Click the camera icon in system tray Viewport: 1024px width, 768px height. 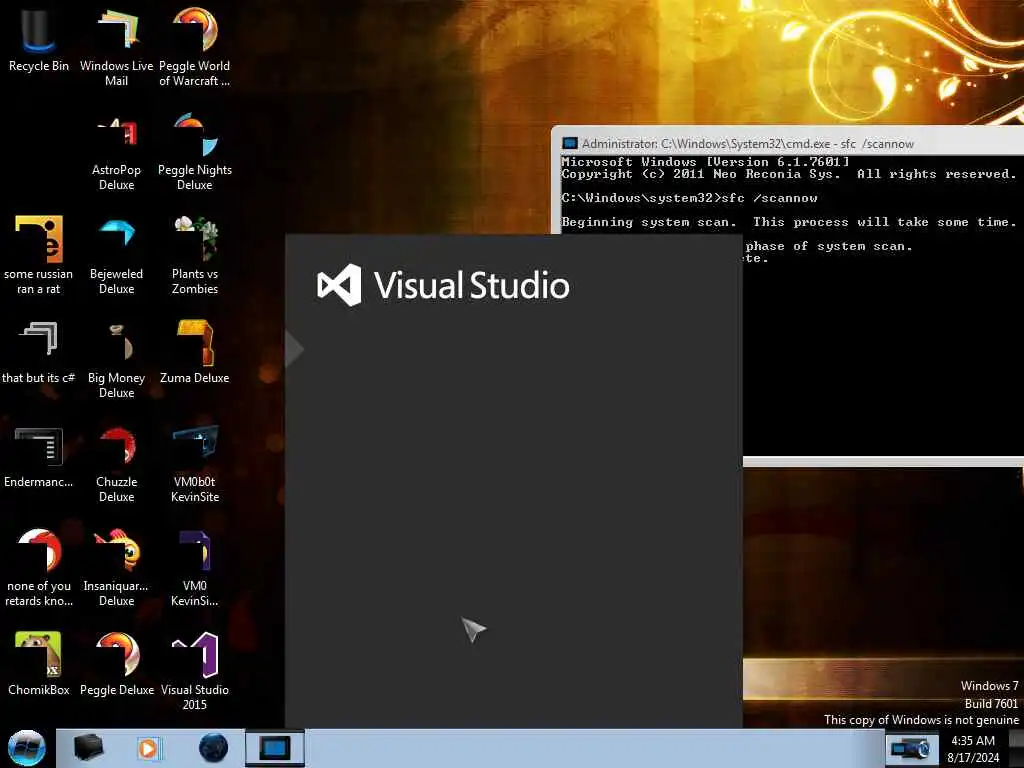(910, 748)
